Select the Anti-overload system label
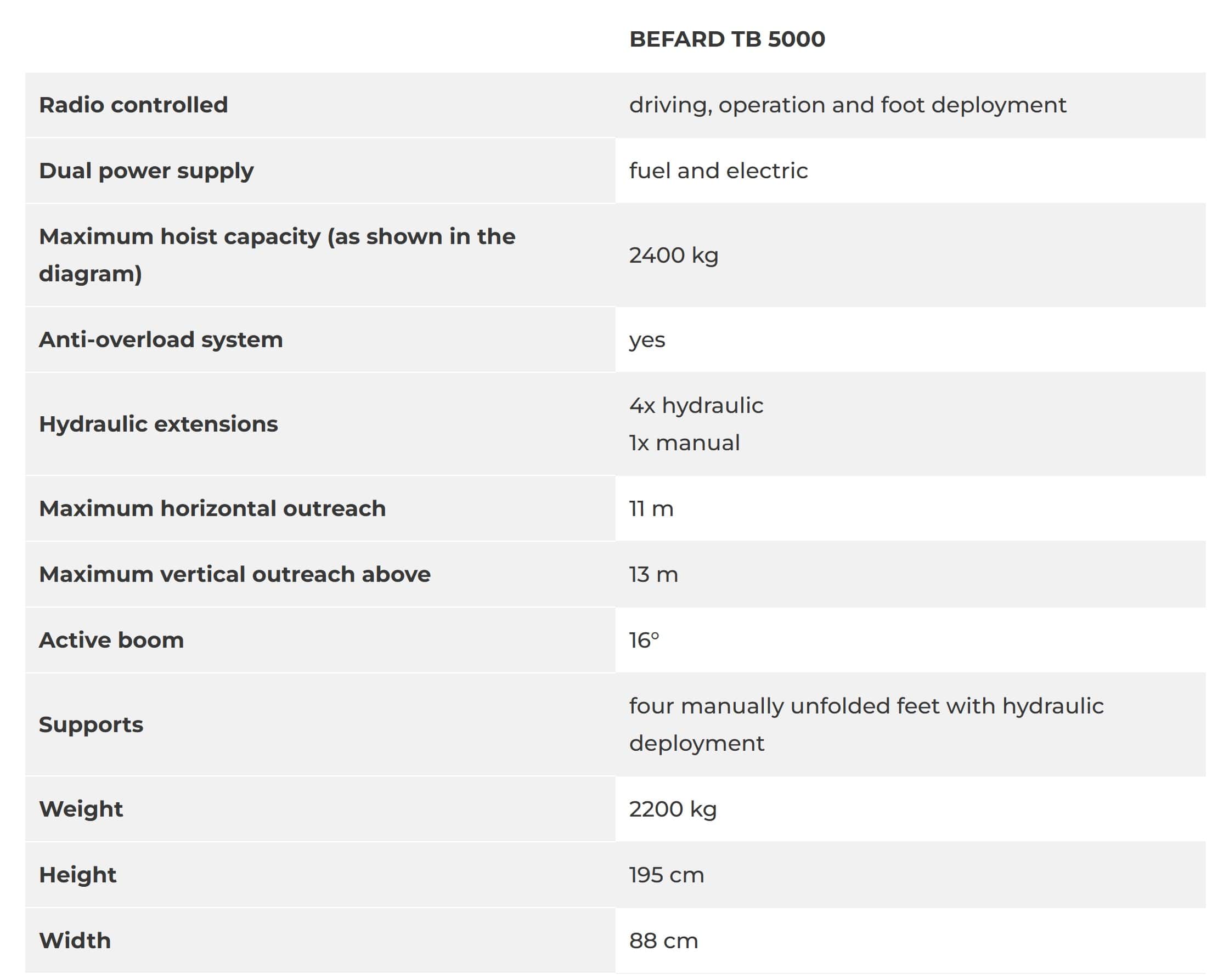1229x980 pixels. tap(161, 339)
